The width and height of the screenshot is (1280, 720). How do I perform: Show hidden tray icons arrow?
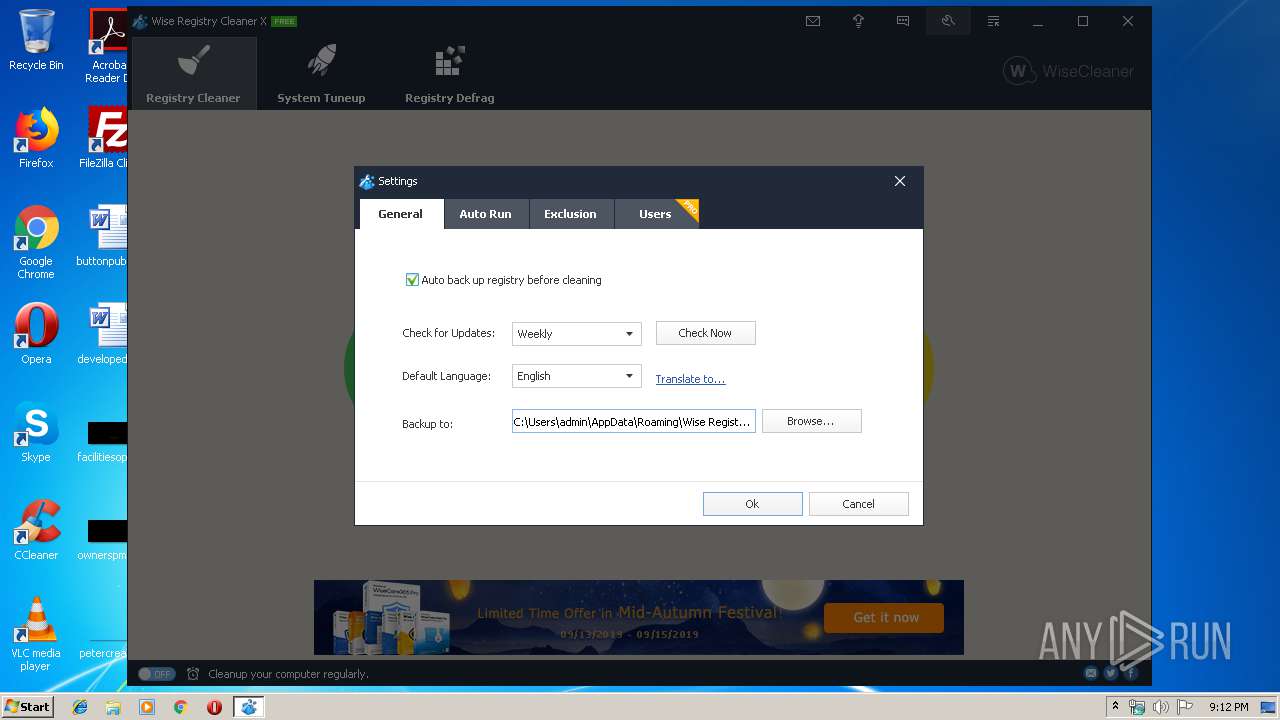[x=1115, y=707]
